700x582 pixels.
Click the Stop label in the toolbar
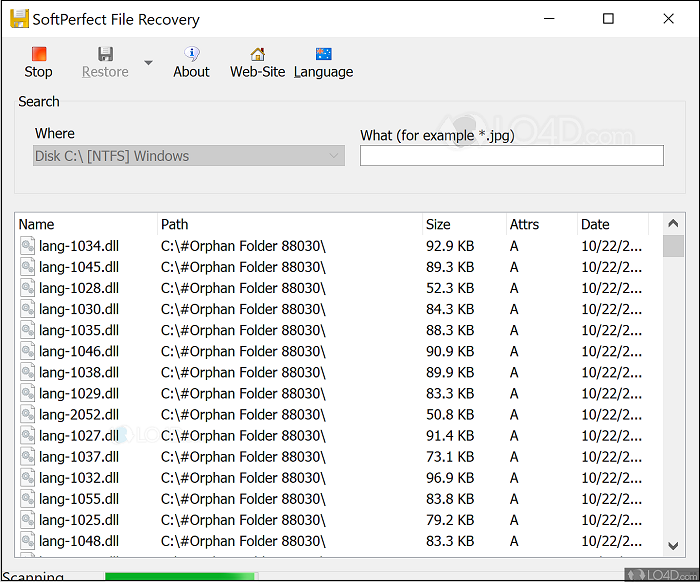pos(38,72)
